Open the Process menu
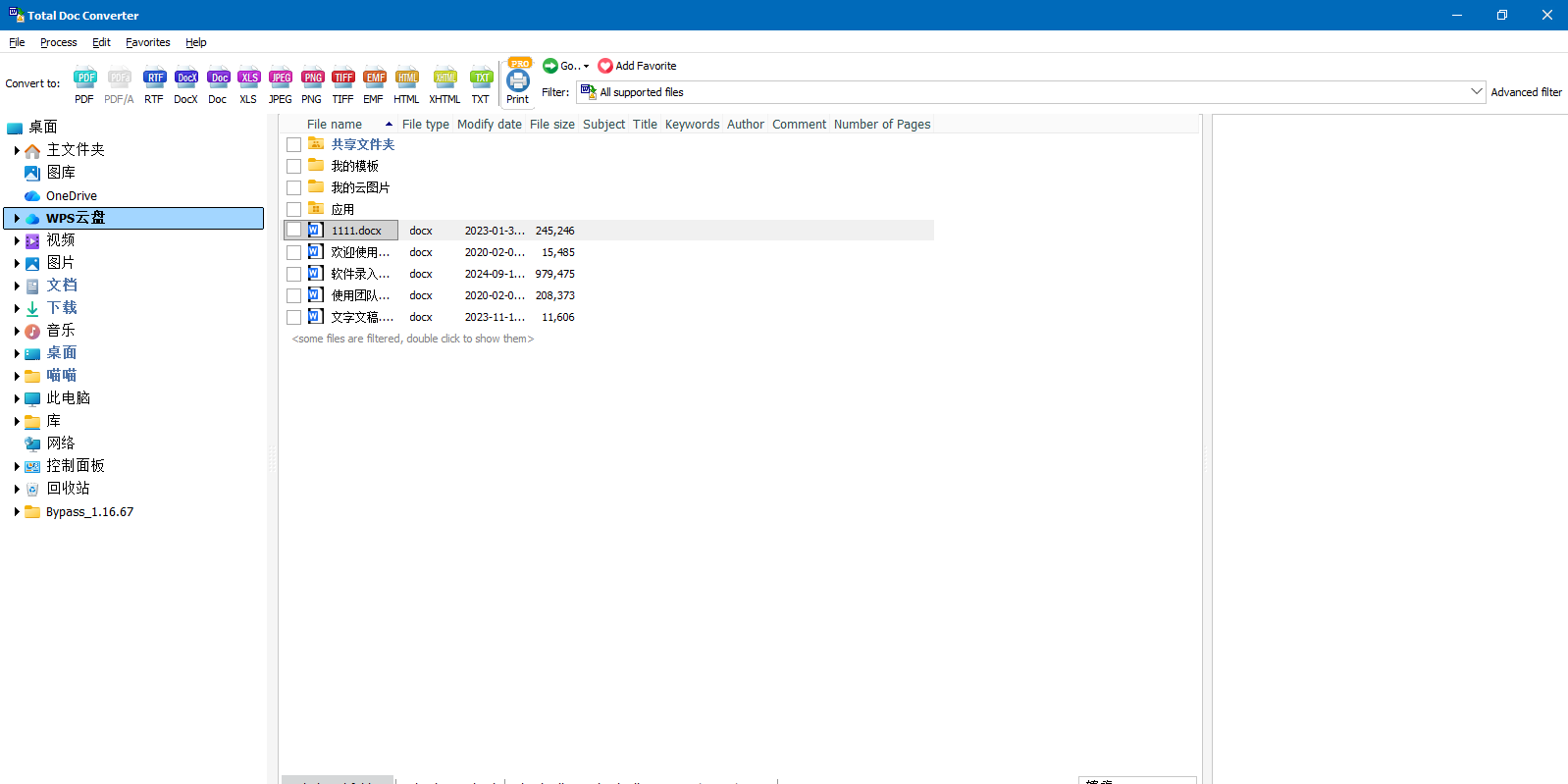 tap(58, 42)
